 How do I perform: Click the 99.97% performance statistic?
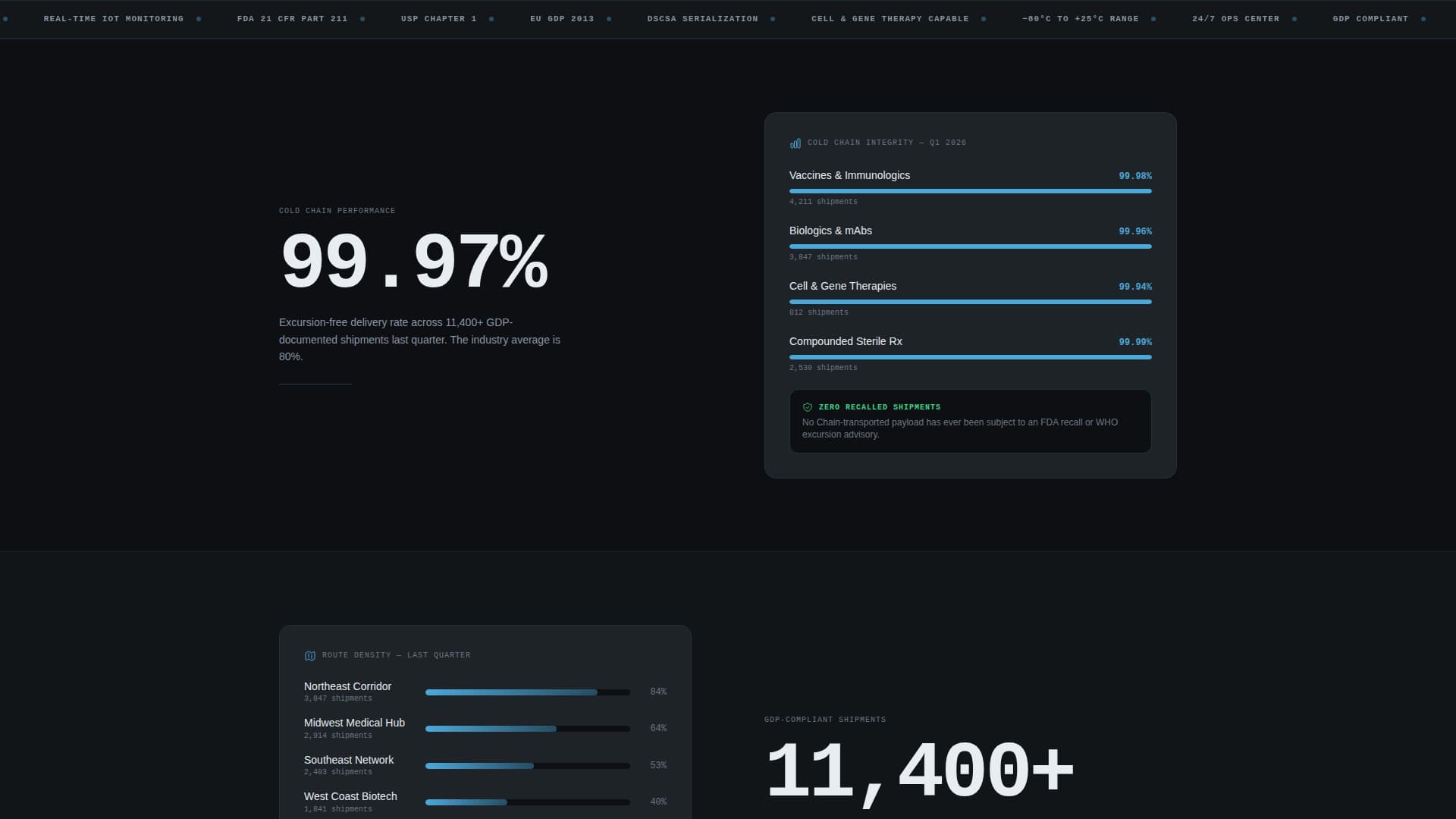pyautogui.click(x=414, y=262)
